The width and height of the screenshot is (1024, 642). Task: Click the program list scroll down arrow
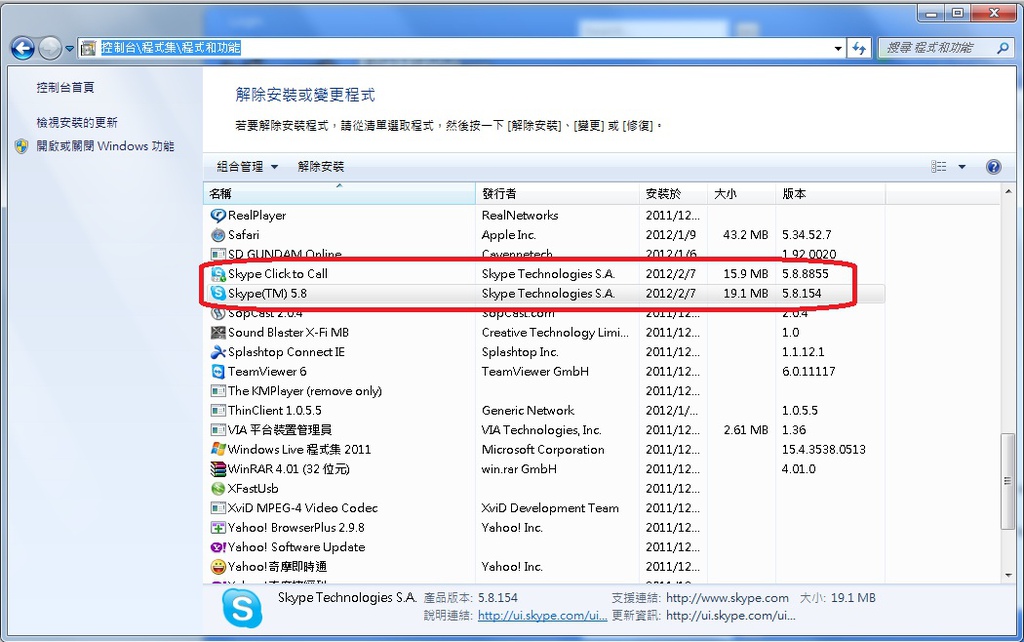(x=1008, y=576)
